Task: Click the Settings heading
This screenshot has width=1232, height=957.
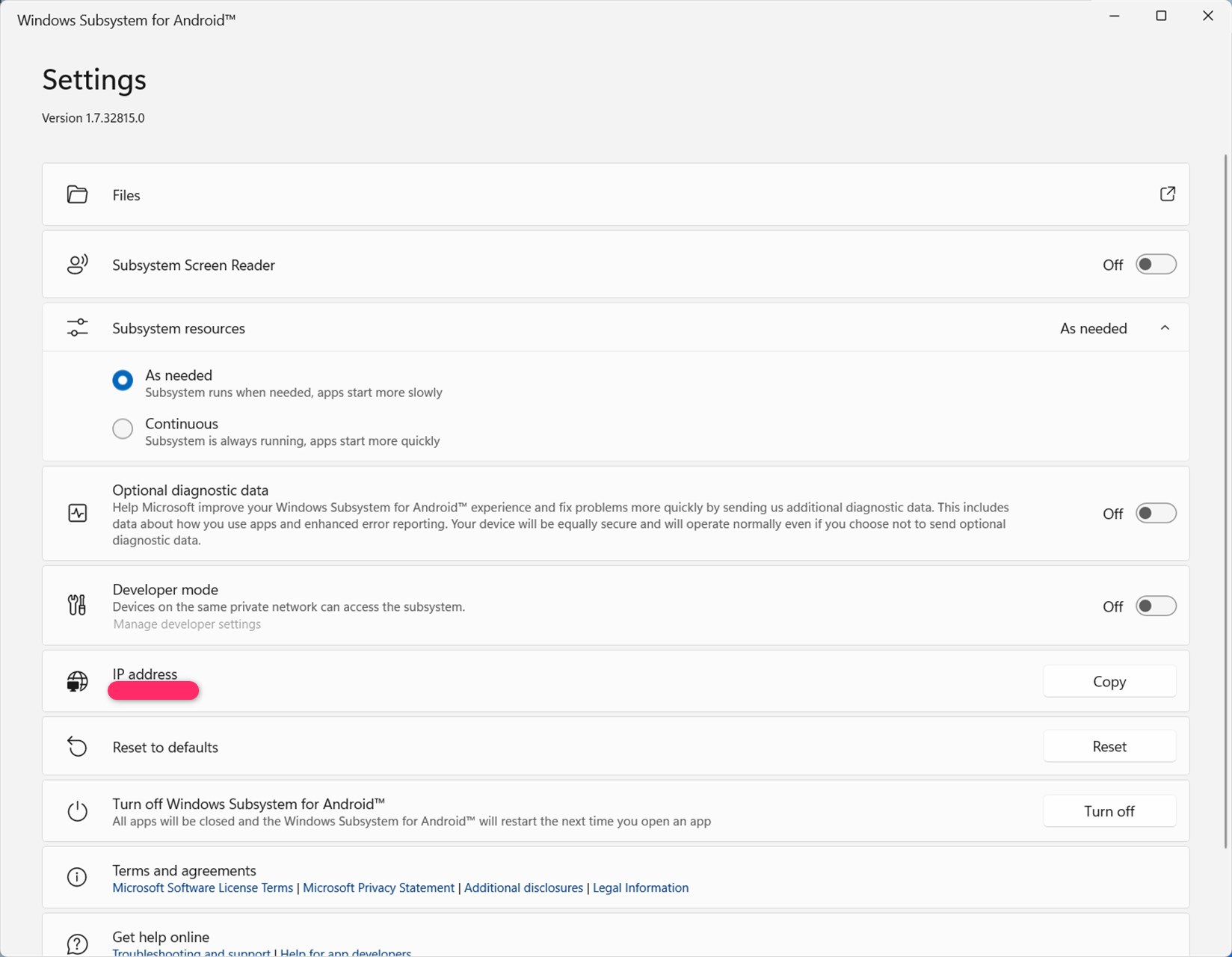Action: [94, 79]
